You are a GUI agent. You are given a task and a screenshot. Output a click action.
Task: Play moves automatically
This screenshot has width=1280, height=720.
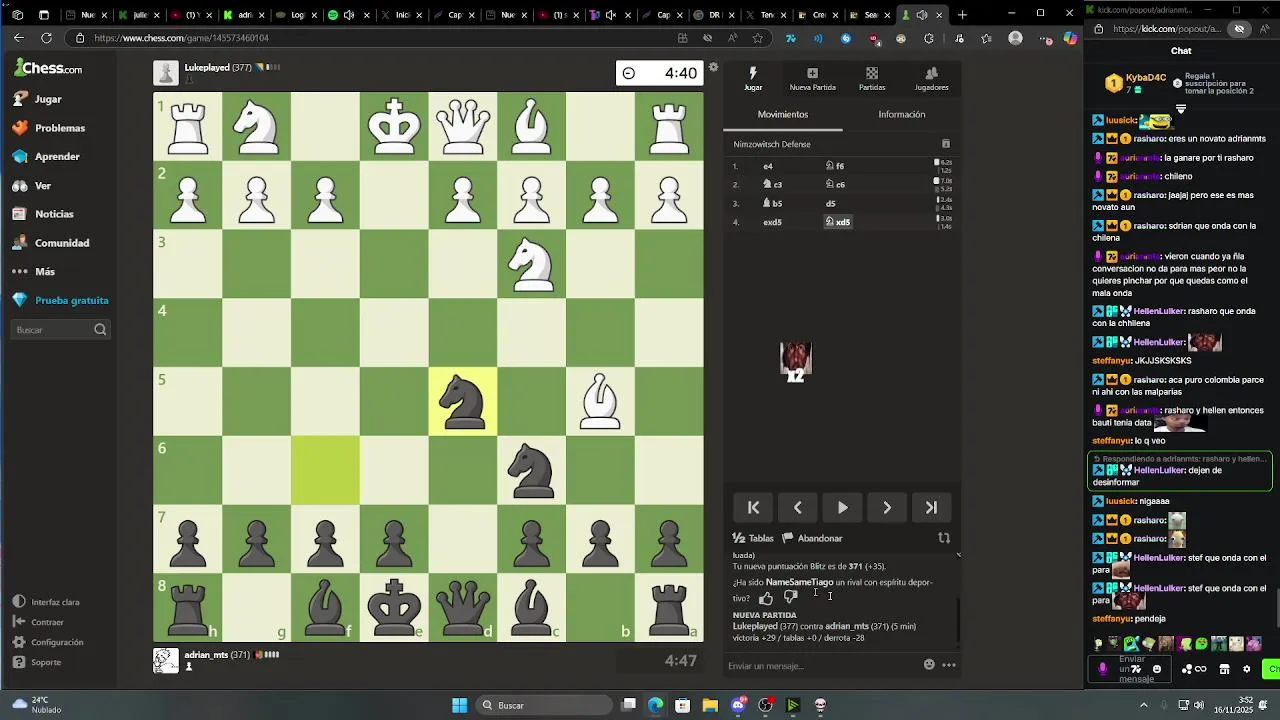point(842,508)
